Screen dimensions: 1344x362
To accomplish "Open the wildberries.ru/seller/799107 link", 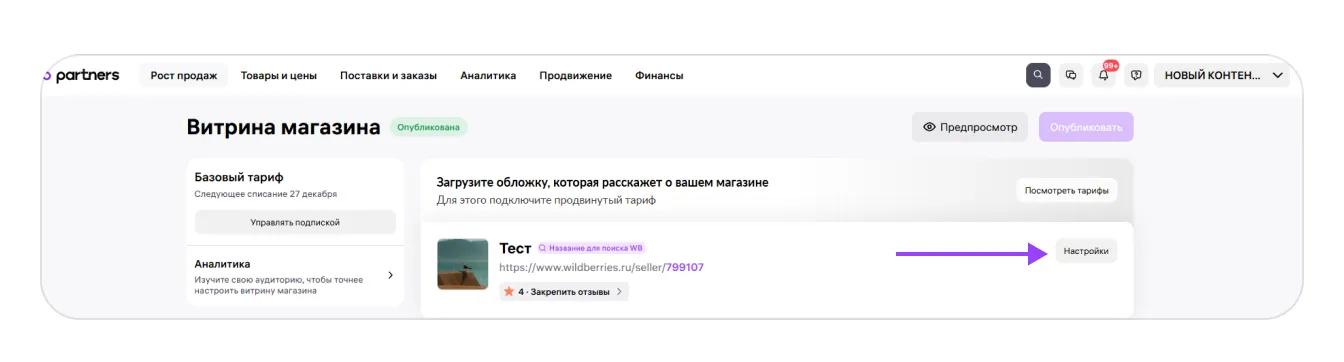I will (x=601, y=267).
